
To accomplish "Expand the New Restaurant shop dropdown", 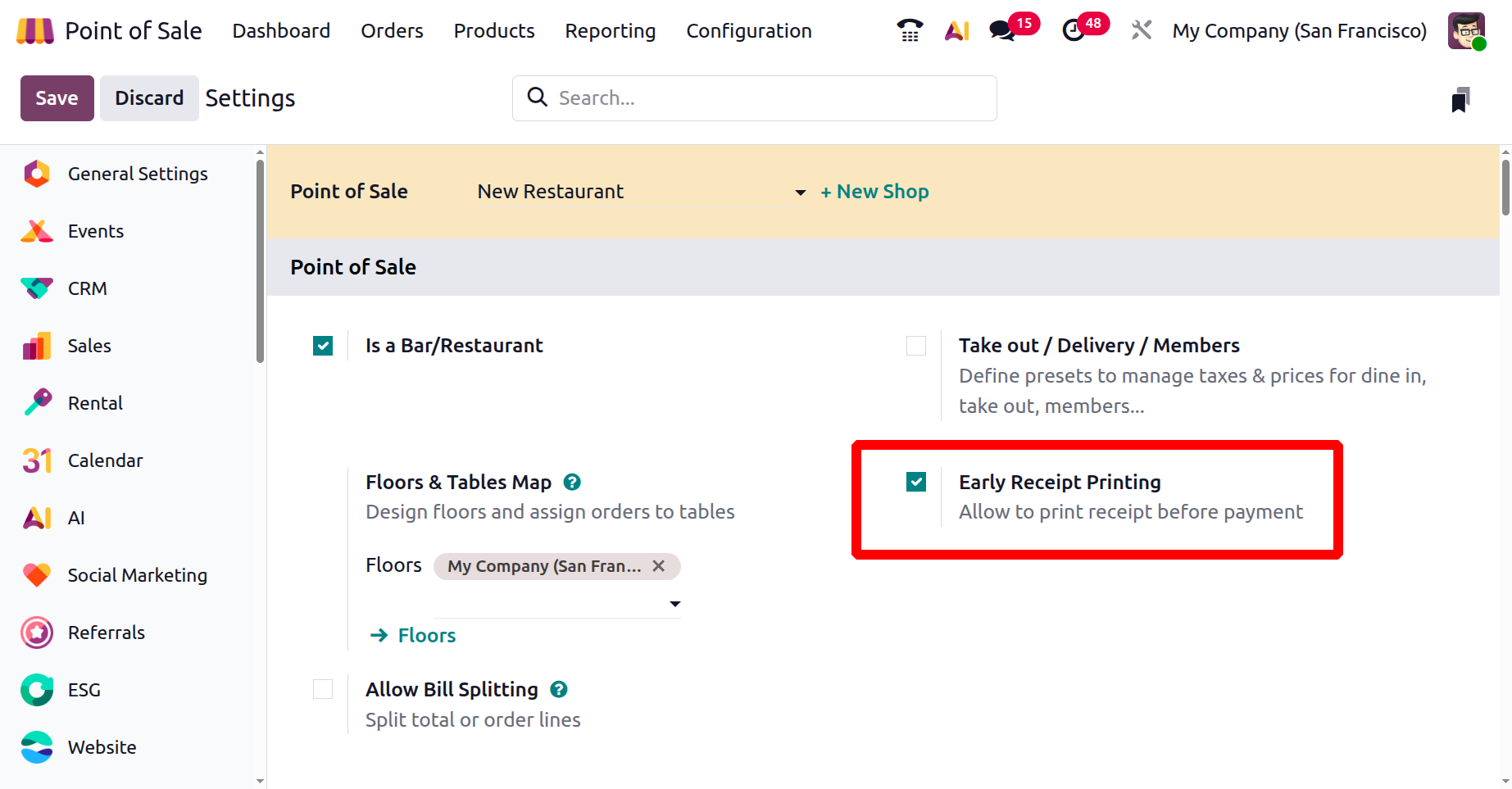I will [x=800, y=193].
